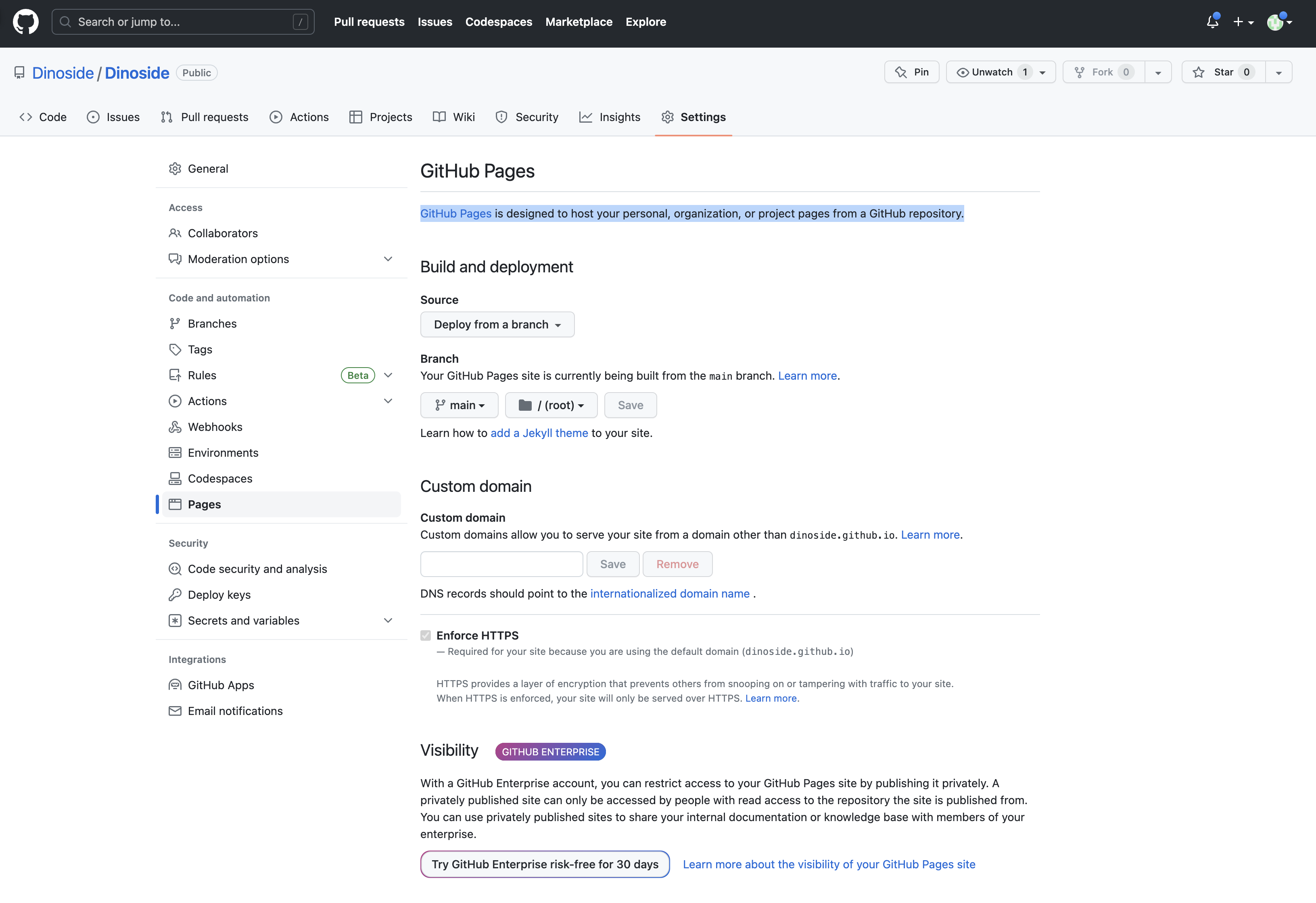Go to Pull requests in top navigation
This screenshot has width=1316, height=903.
click(x=369, y=22)
